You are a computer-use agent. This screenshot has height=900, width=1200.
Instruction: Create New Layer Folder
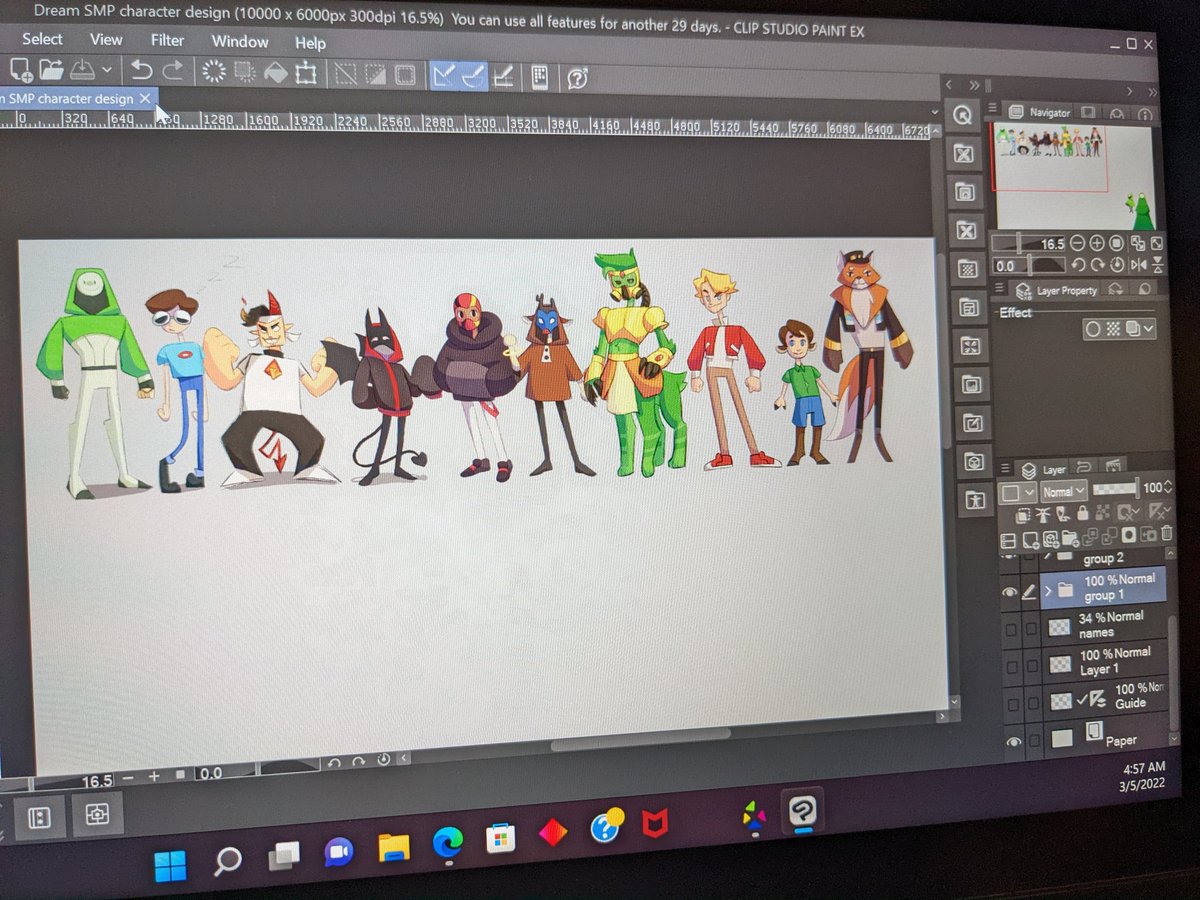click(1070, 539)
